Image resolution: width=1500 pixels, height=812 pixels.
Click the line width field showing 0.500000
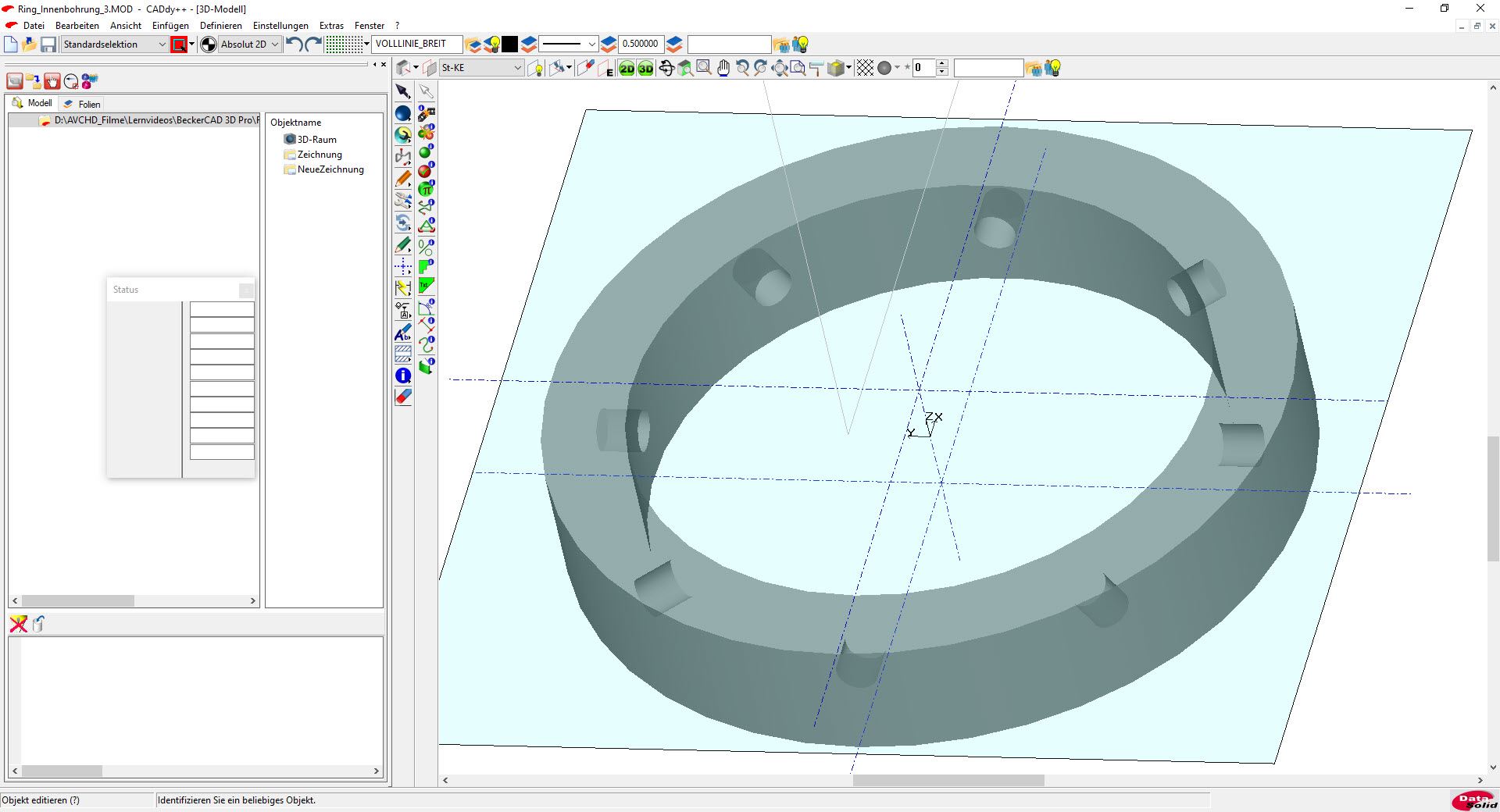coord(640,45)
